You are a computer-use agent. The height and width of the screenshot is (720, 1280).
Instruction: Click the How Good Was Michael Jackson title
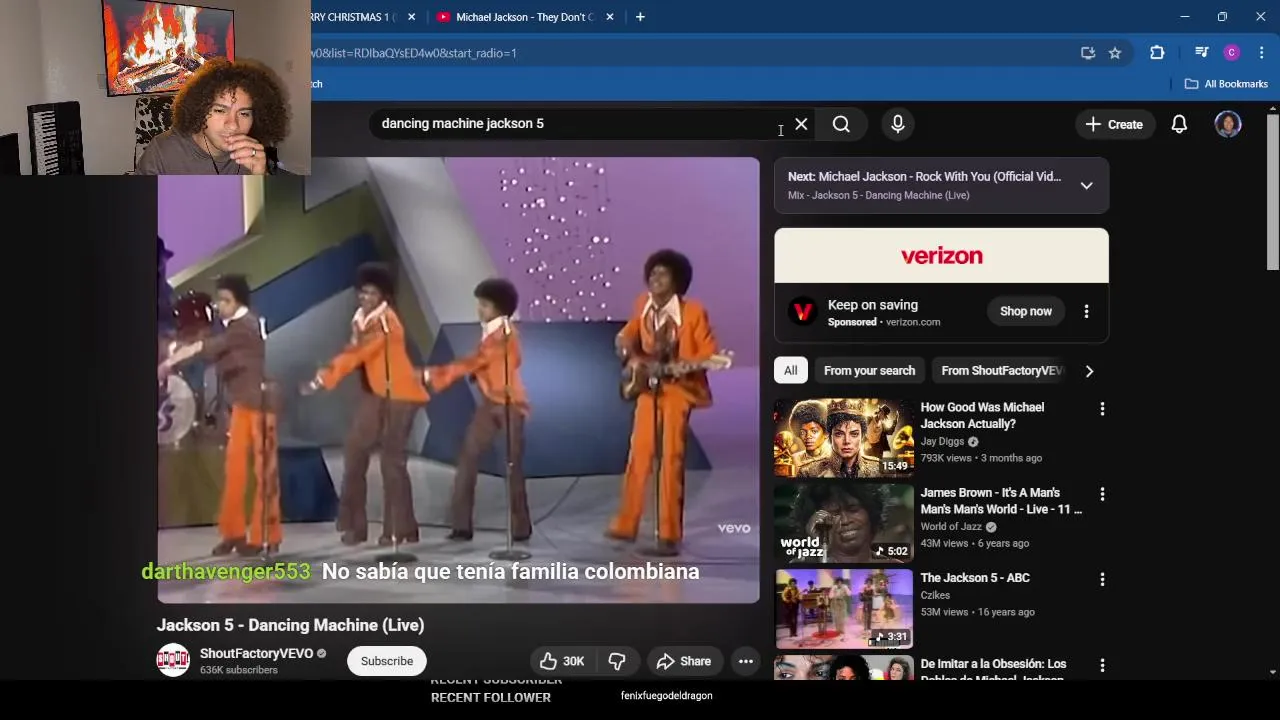tap(983, 415)
